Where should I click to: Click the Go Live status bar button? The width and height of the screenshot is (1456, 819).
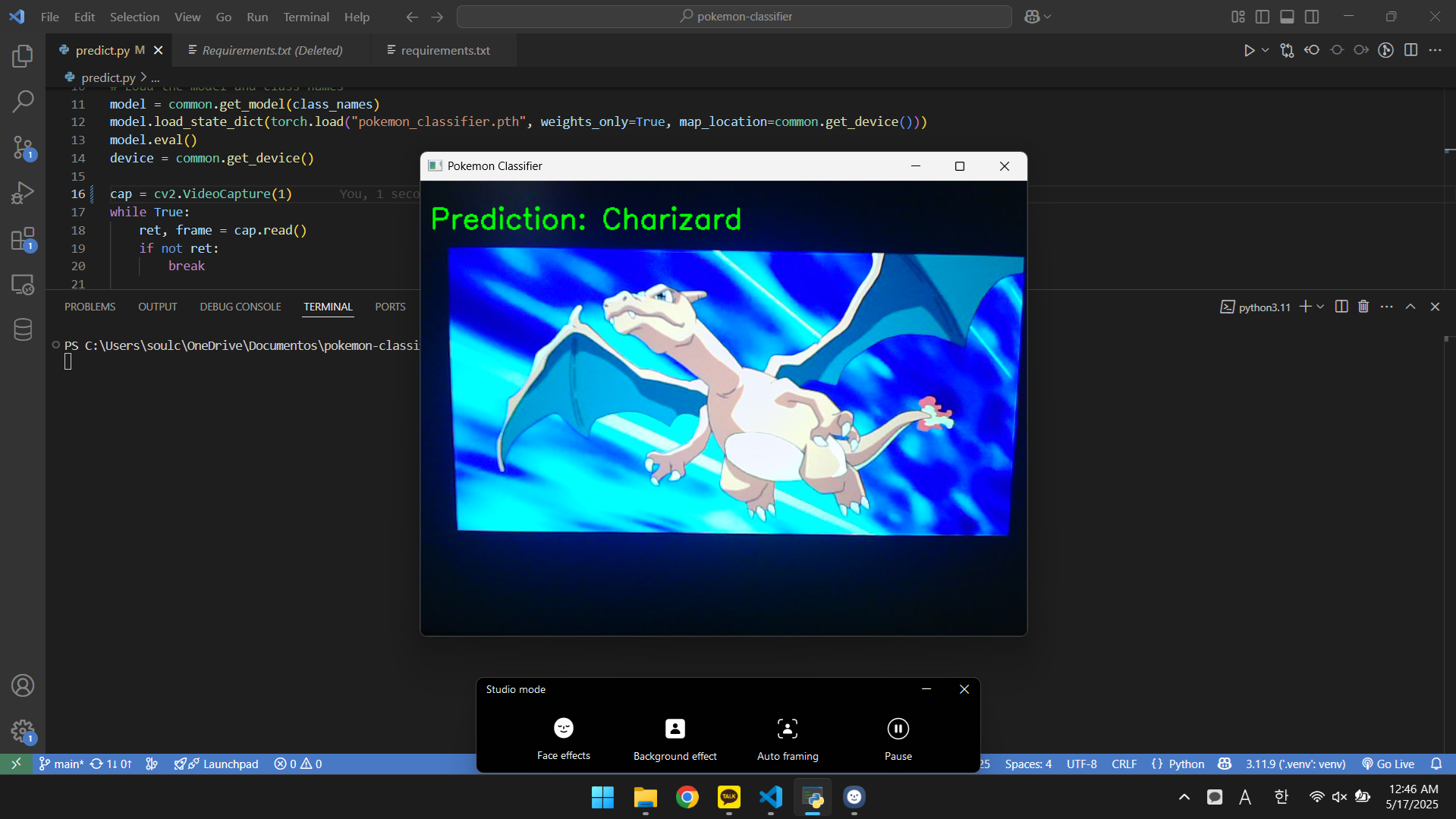(1388, 764)
